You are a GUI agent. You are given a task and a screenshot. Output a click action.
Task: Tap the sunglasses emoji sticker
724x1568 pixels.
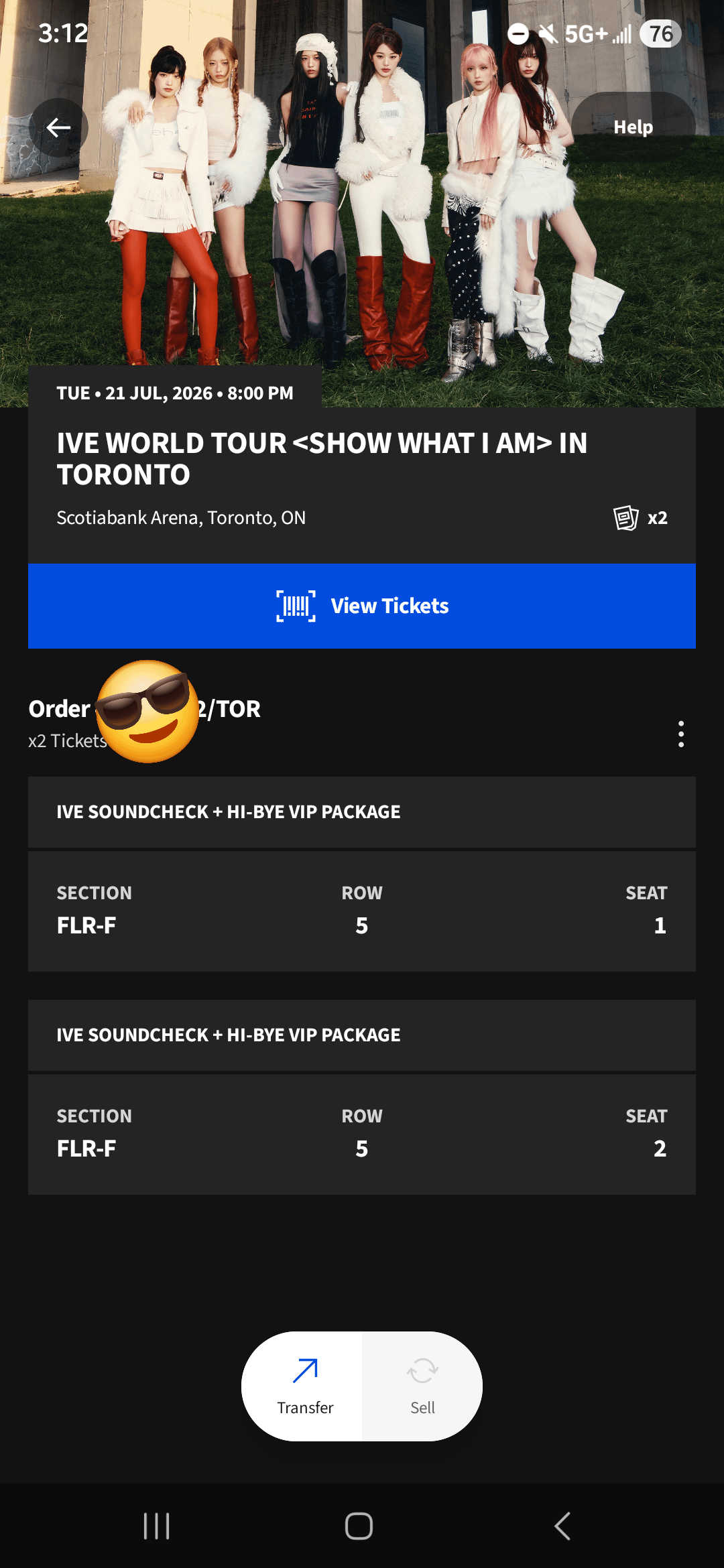(x=147, y=712)
